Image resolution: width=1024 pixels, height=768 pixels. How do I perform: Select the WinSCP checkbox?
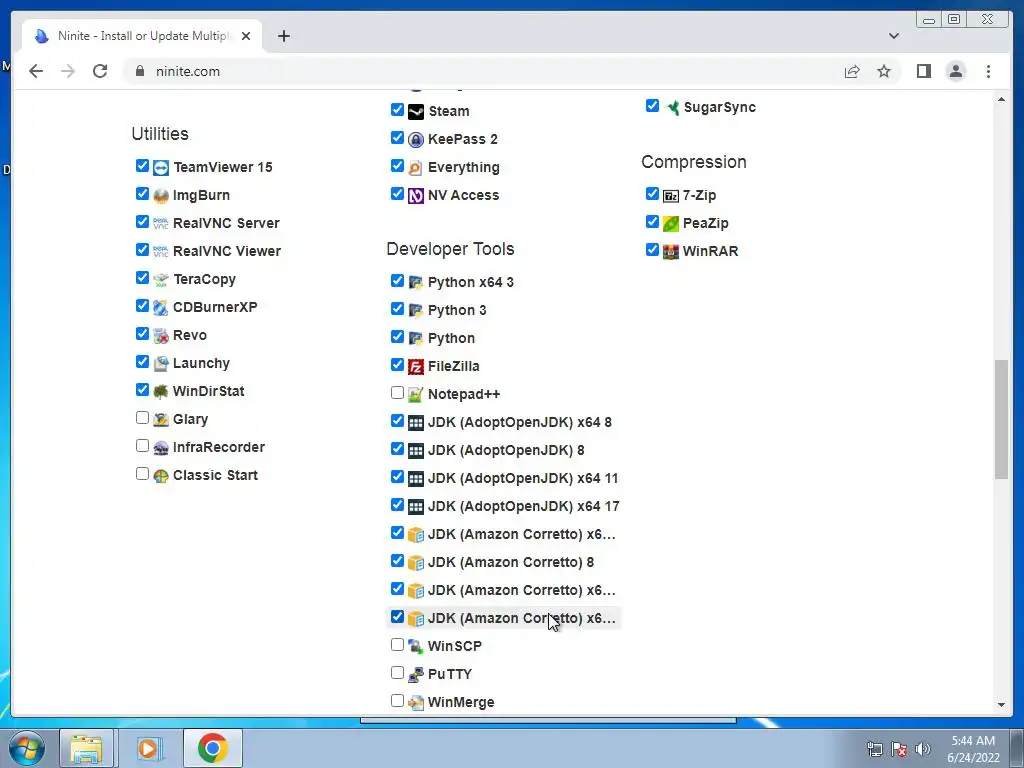coord(397,645)
